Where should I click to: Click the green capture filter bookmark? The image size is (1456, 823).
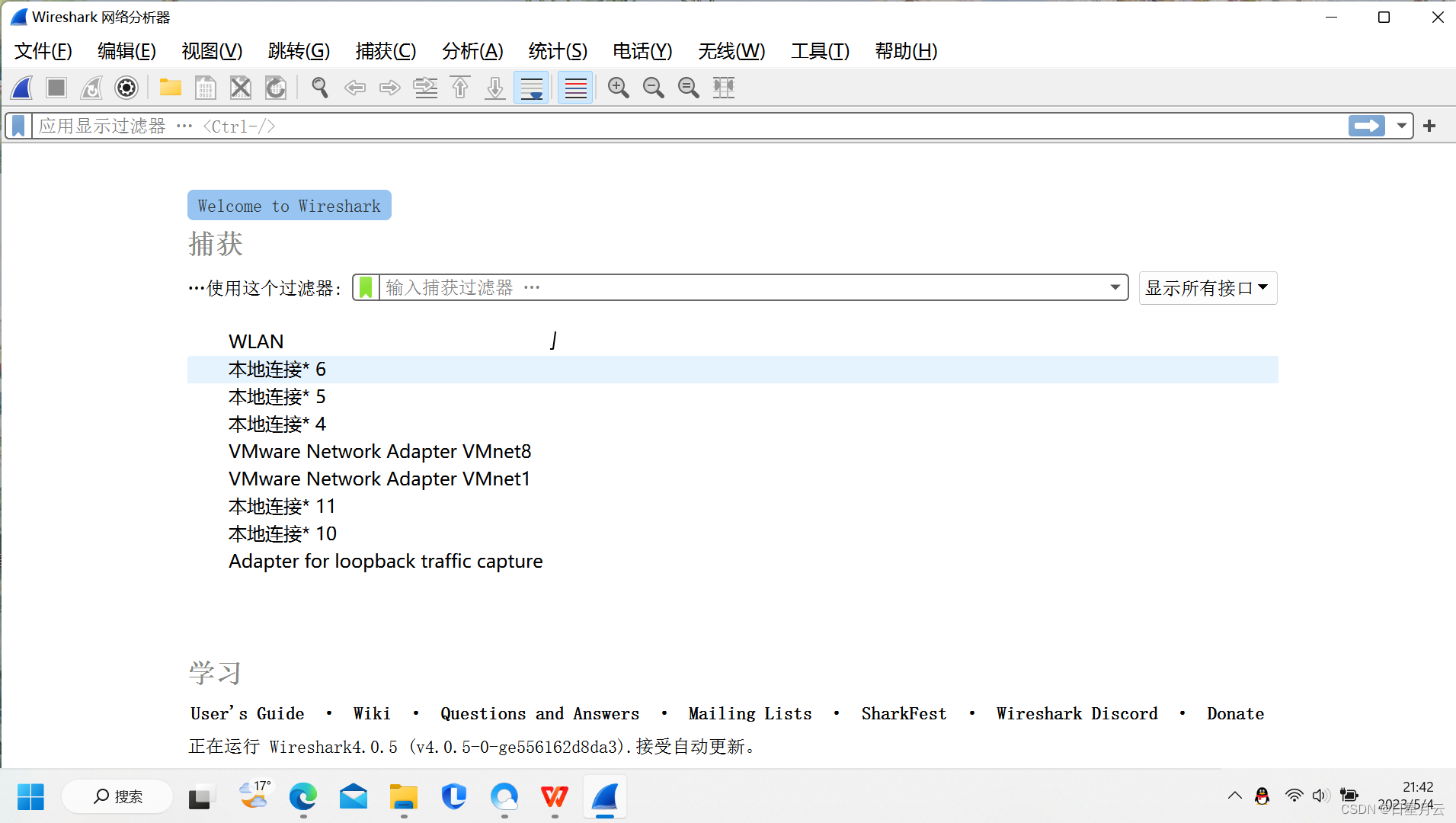click(366, 287)
